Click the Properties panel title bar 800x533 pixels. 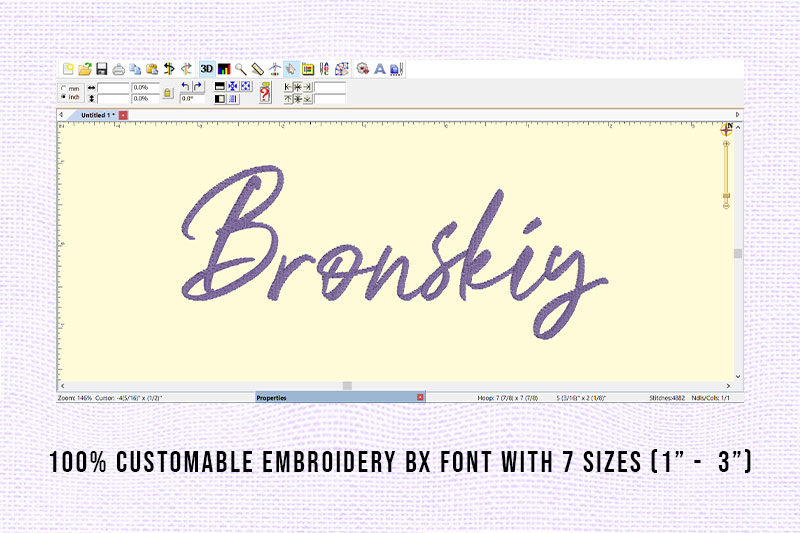340,397
